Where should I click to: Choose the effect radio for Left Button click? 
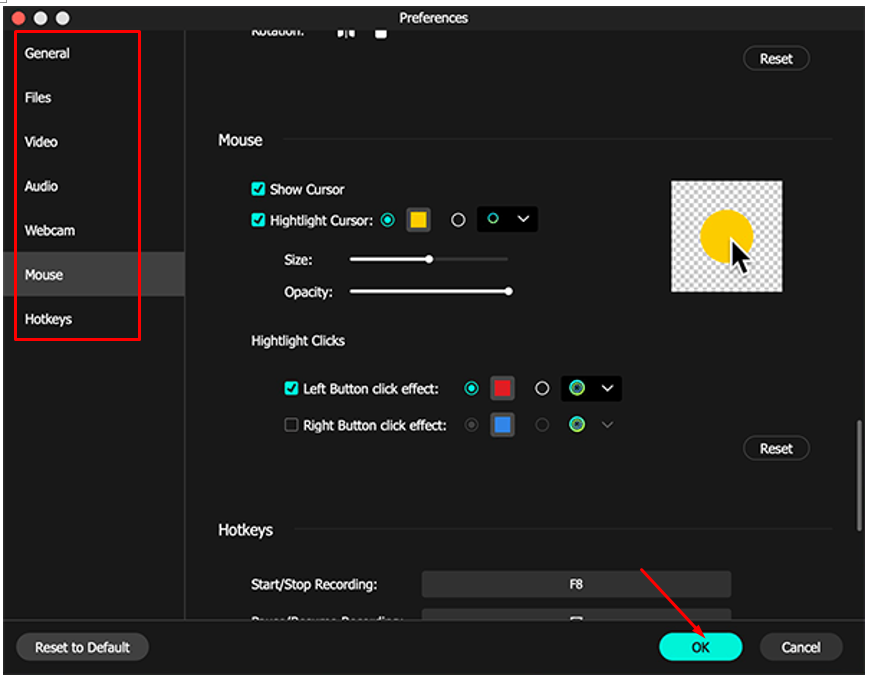point(471,388)
